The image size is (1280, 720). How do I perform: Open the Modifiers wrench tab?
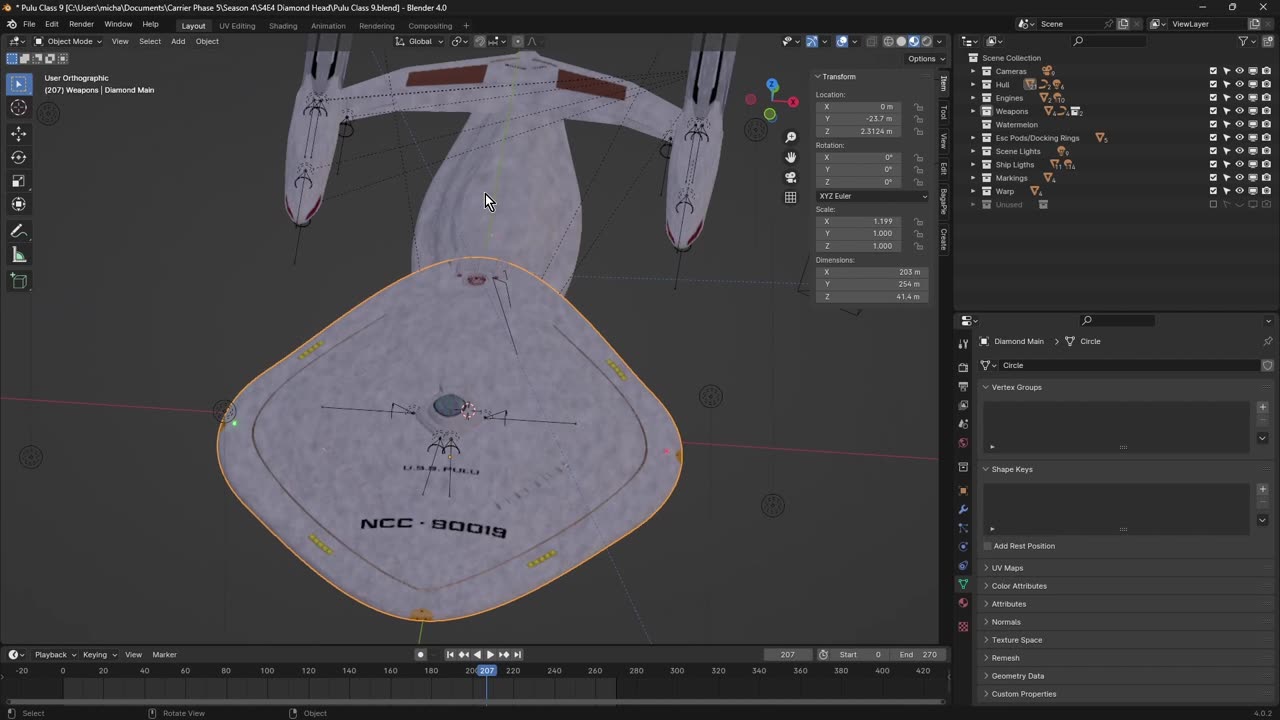pyautogui.click(x=963, y=510)
